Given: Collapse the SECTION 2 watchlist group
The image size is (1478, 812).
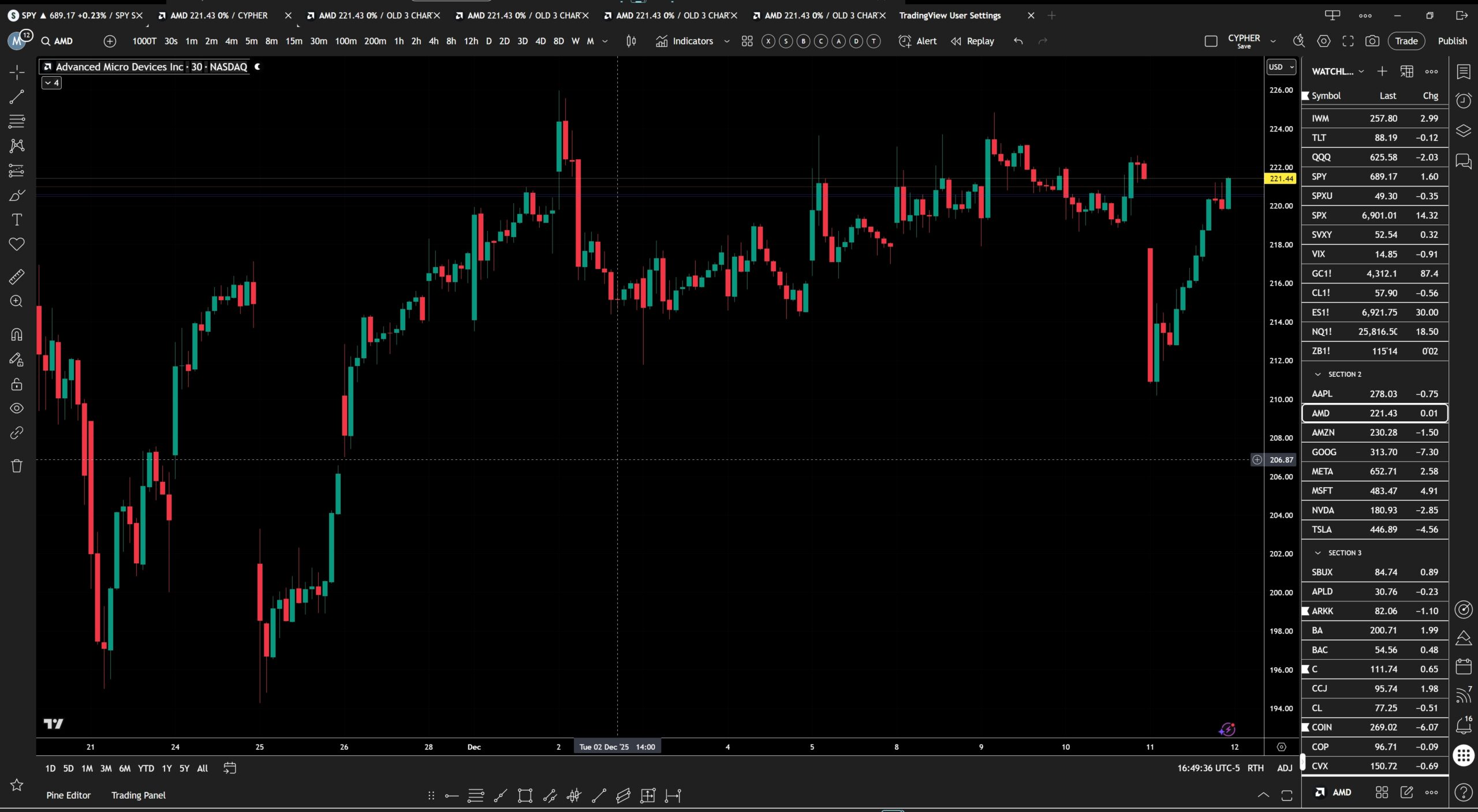Looking at the screenshot, I should coord(1317,375).
